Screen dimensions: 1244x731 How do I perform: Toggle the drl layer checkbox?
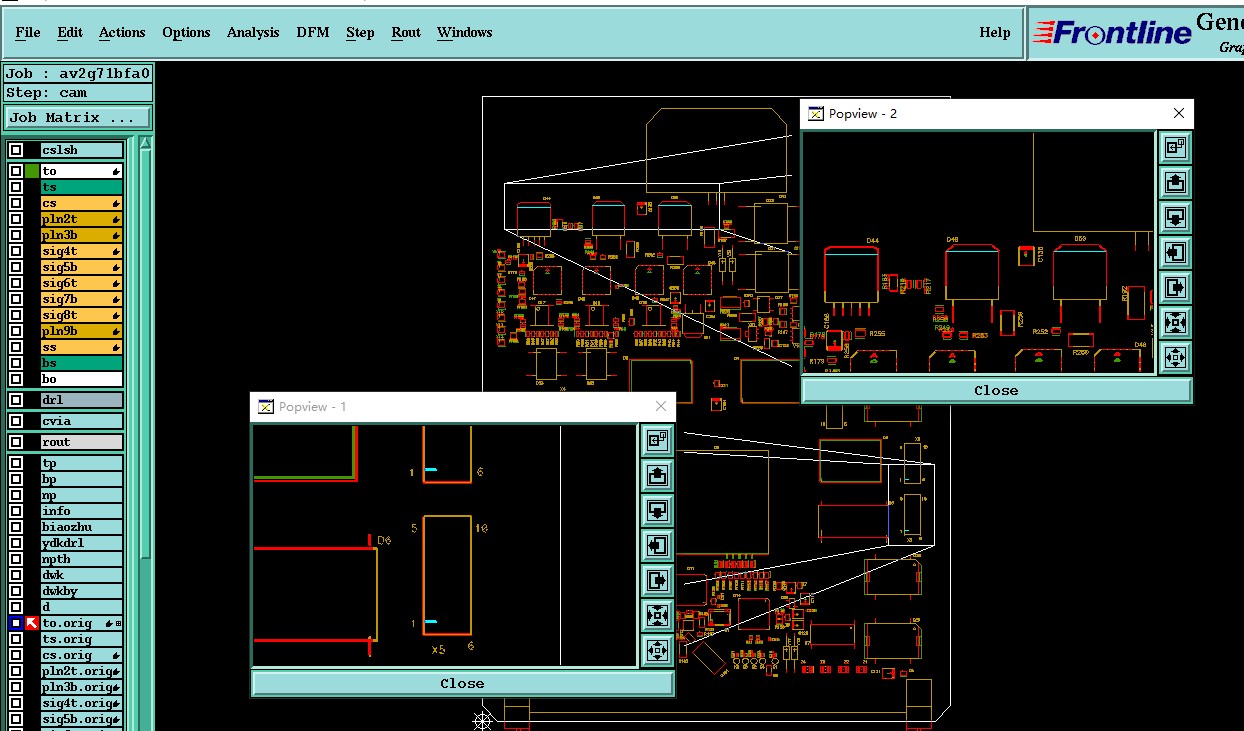tap(15, 400)
